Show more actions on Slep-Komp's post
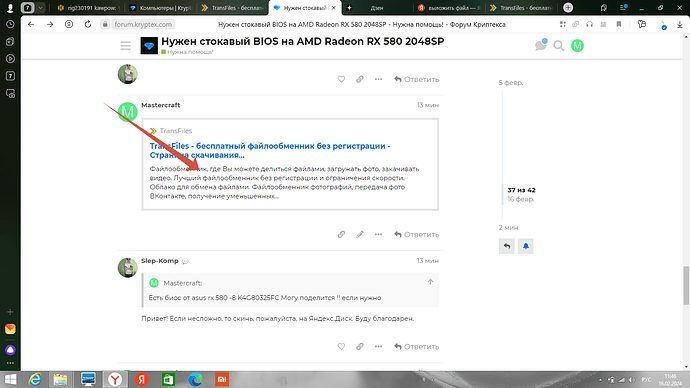The width and height of the screenshot is (690, 388). tap(378, 347)
